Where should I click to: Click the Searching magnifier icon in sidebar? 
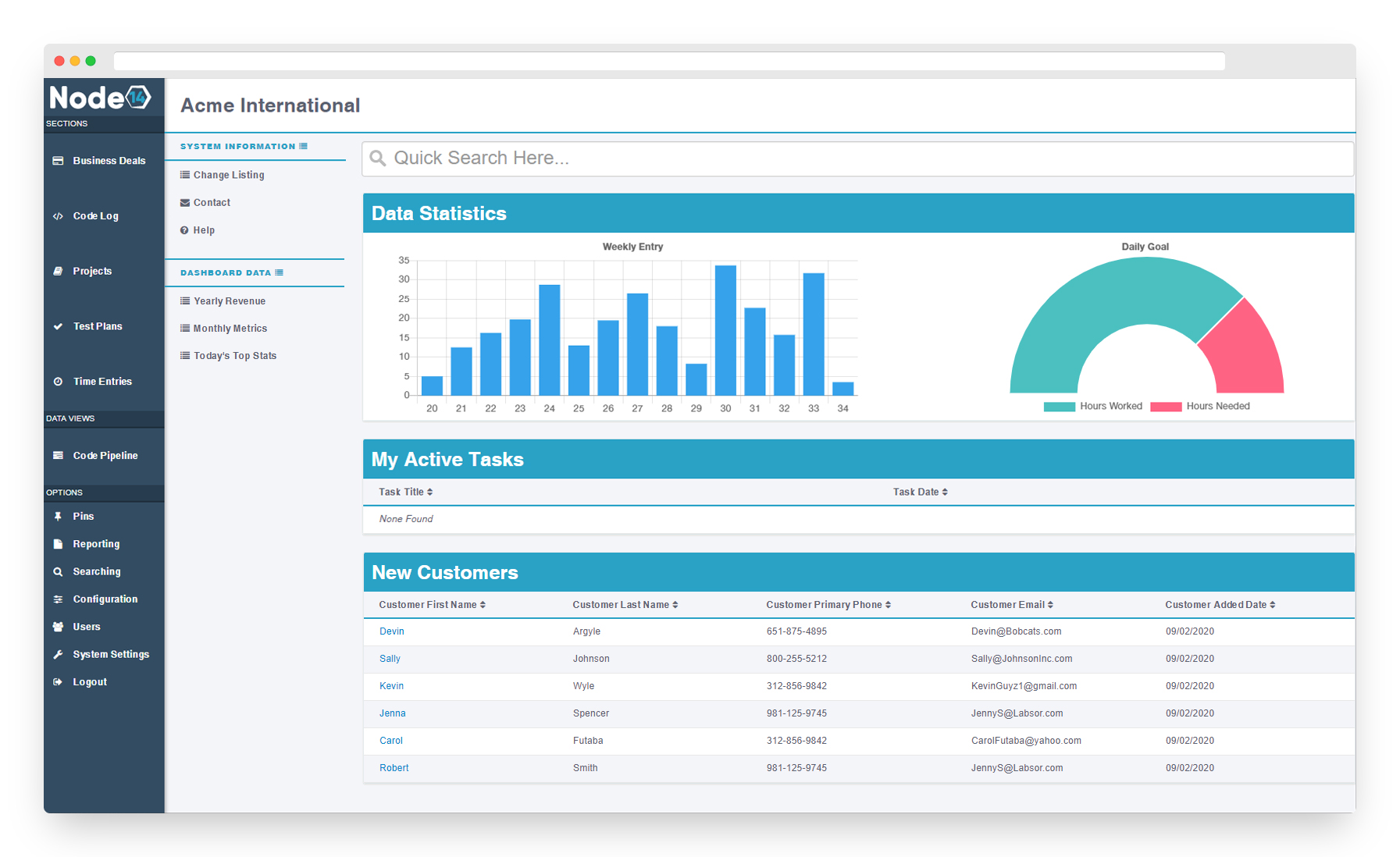coord(58,571)
